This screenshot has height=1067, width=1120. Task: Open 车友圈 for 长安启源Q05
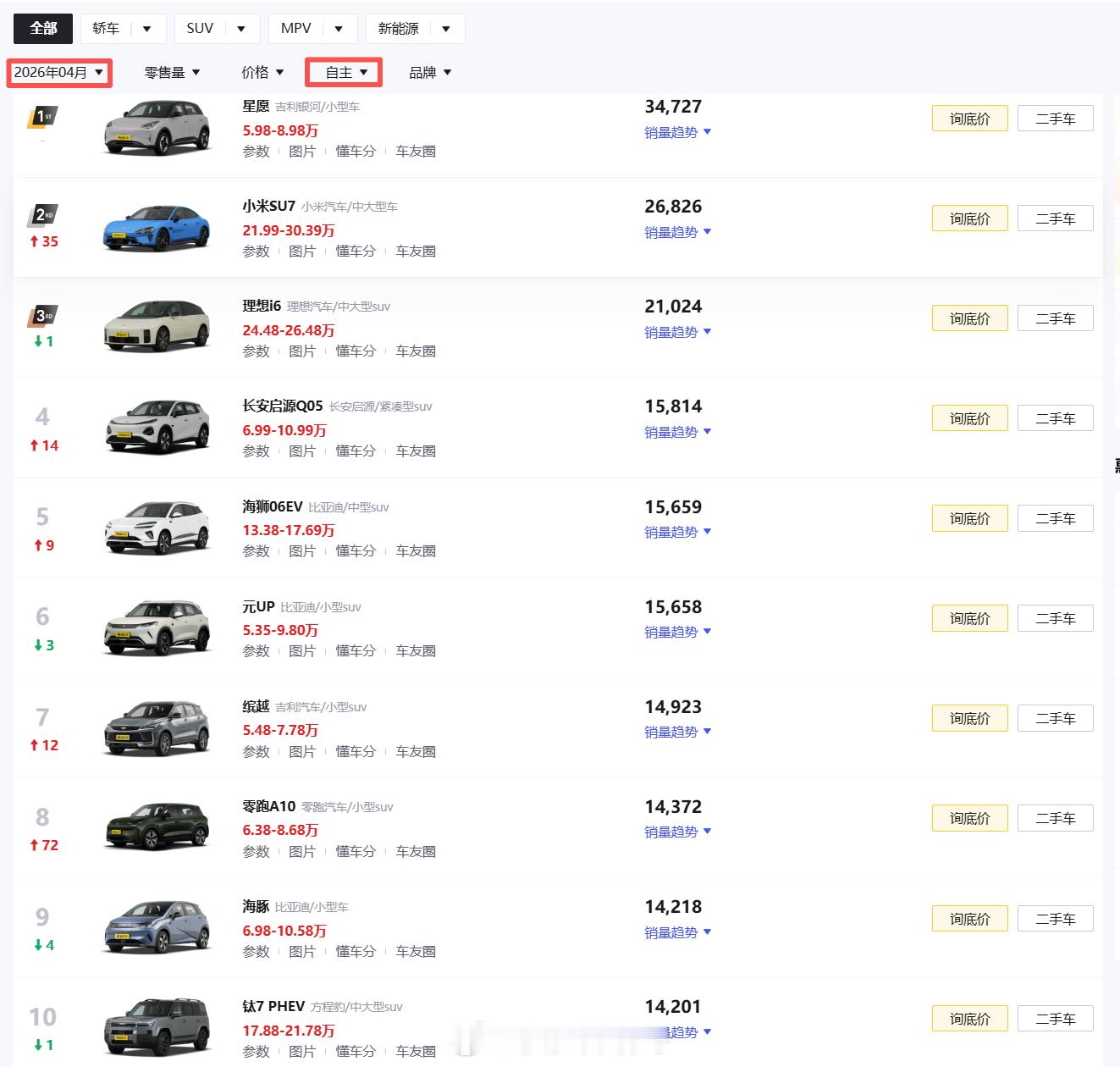pos(416,451)
